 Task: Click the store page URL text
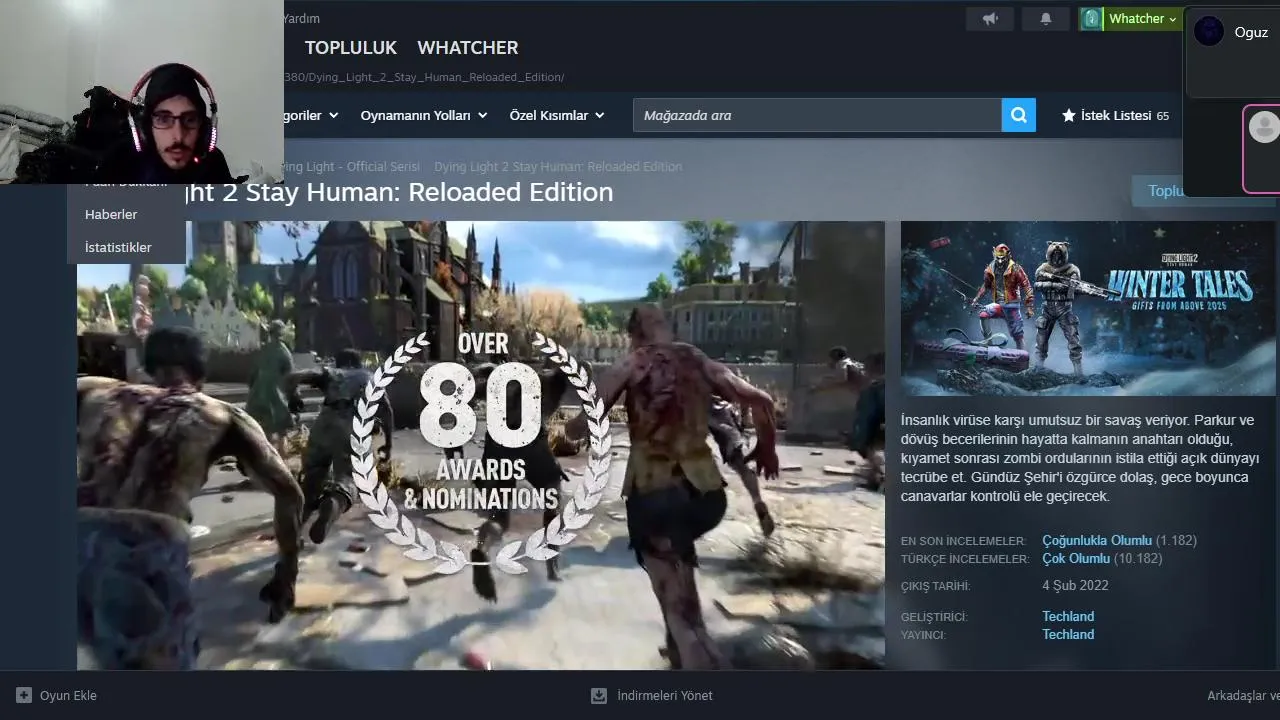tap(425, 77)
